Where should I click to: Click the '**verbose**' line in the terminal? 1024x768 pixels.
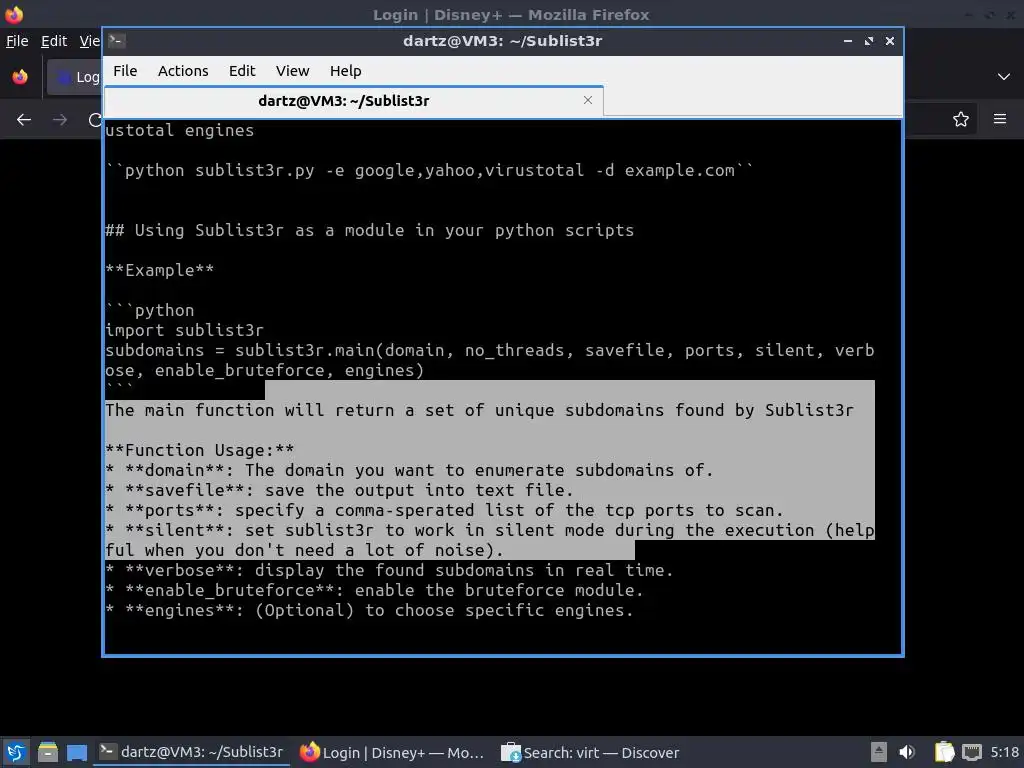[x=389, y=570]
